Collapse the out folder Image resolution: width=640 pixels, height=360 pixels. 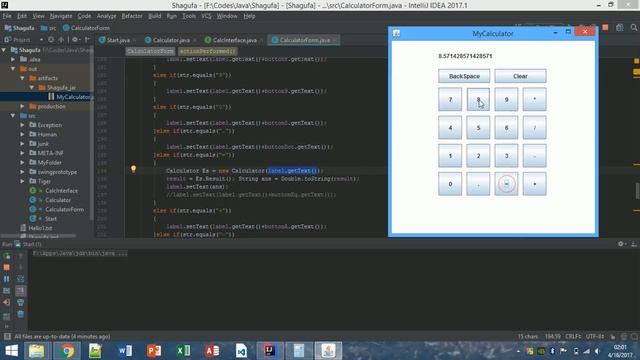click(13, 69)
